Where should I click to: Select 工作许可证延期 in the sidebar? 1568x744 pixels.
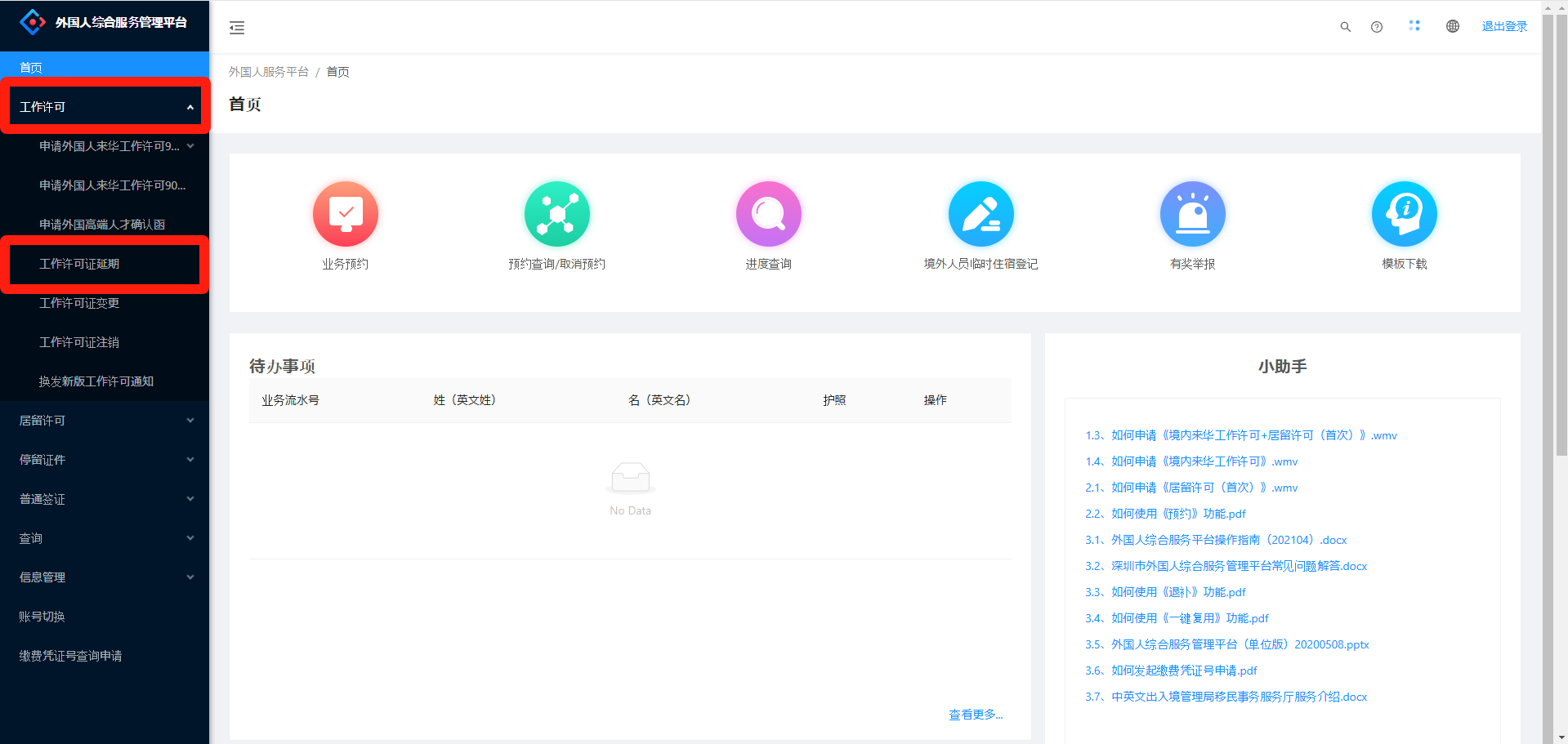pos(80,264)
